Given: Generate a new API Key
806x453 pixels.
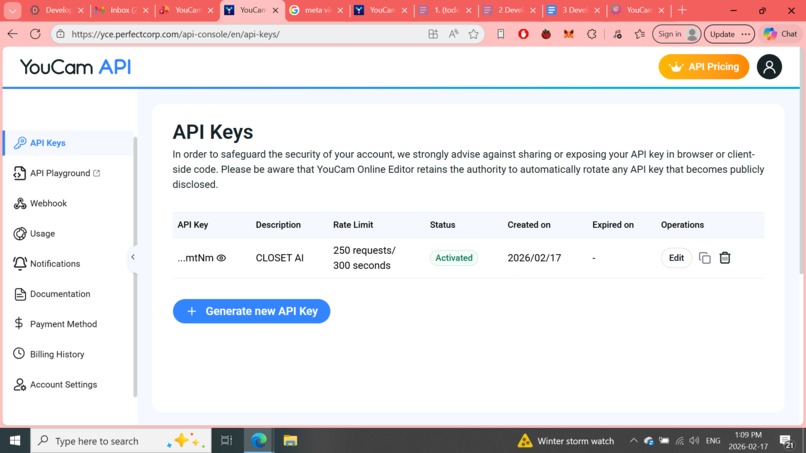Looking at the screenshot, I should tap(251, 311).
